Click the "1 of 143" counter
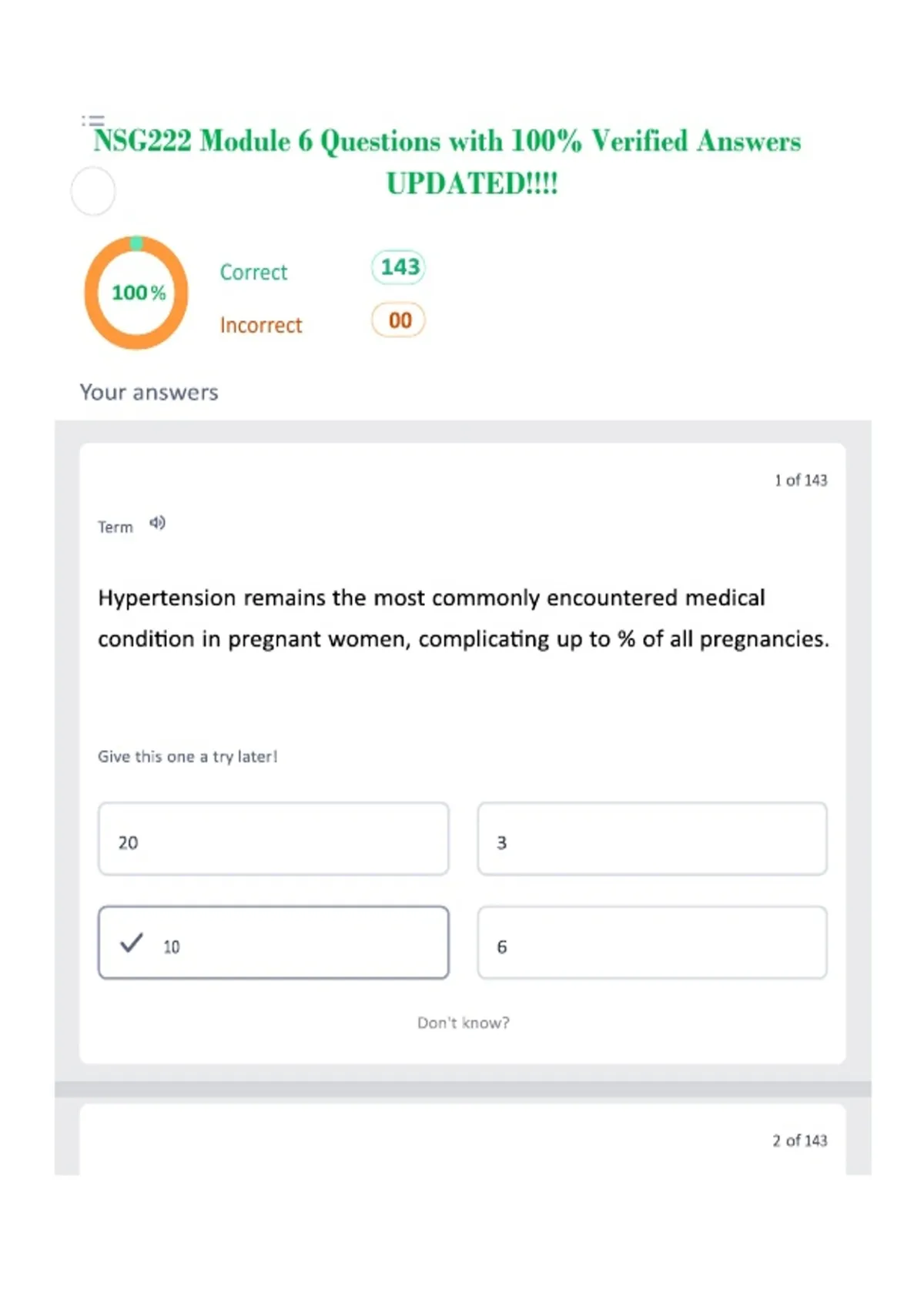Image resolution: width=924 pixels, height=1309 pixels. pos(801,480)
